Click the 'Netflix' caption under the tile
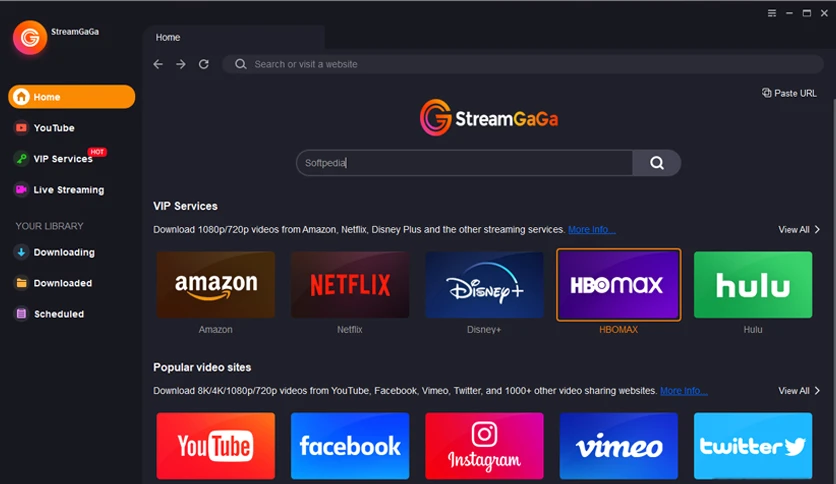The width and height of the screenshot is (836, 484). (x=350, y=329)
